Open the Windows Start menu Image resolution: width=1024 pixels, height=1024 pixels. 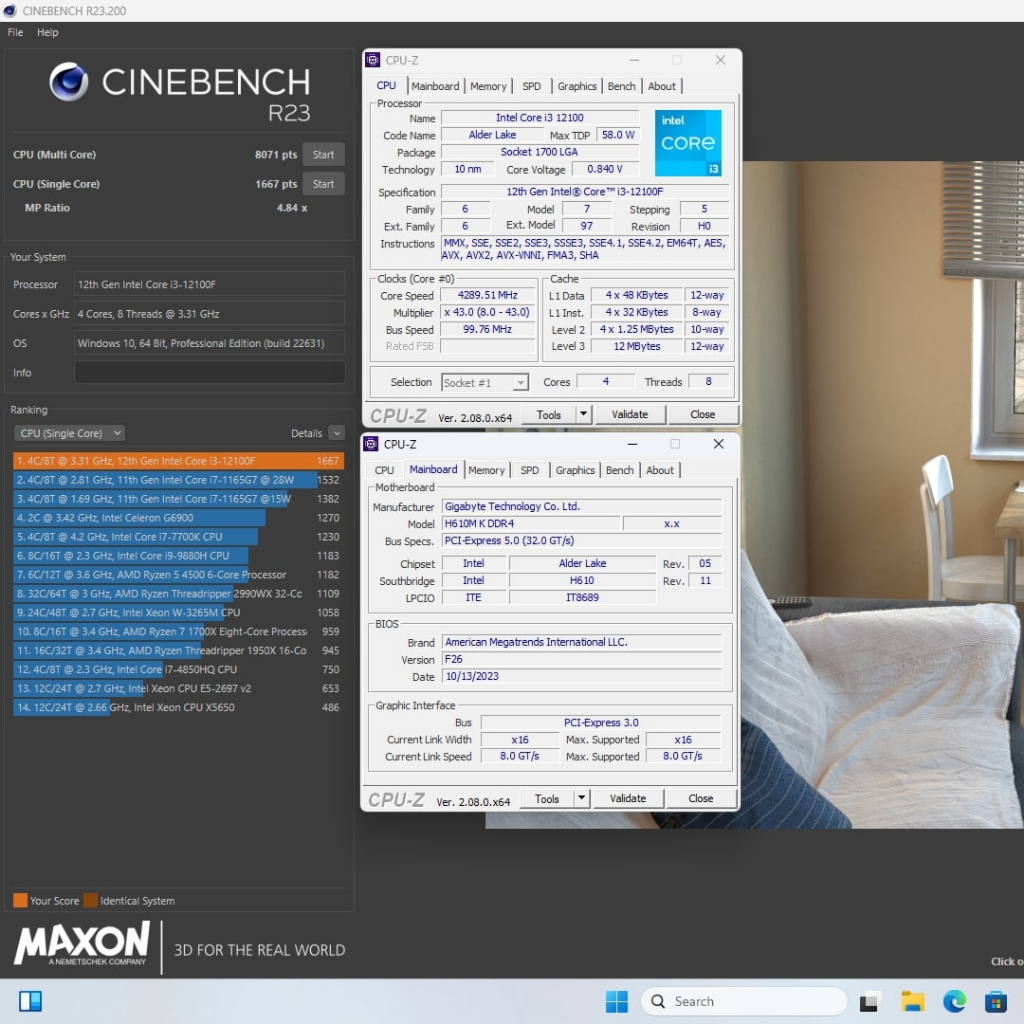click(x=617, y=1001)
